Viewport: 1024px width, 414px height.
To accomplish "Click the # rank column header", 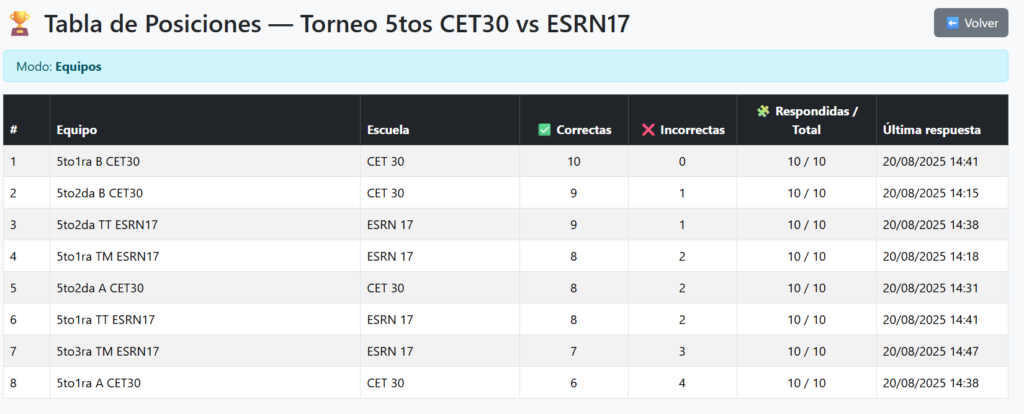I will pos(14,130).
